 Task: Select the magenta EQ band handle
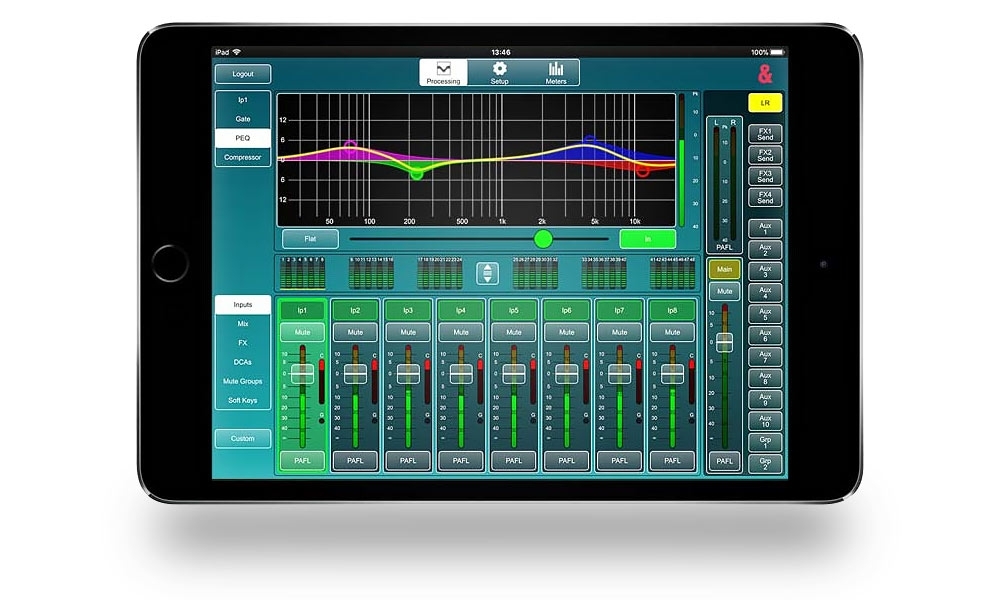350,146
